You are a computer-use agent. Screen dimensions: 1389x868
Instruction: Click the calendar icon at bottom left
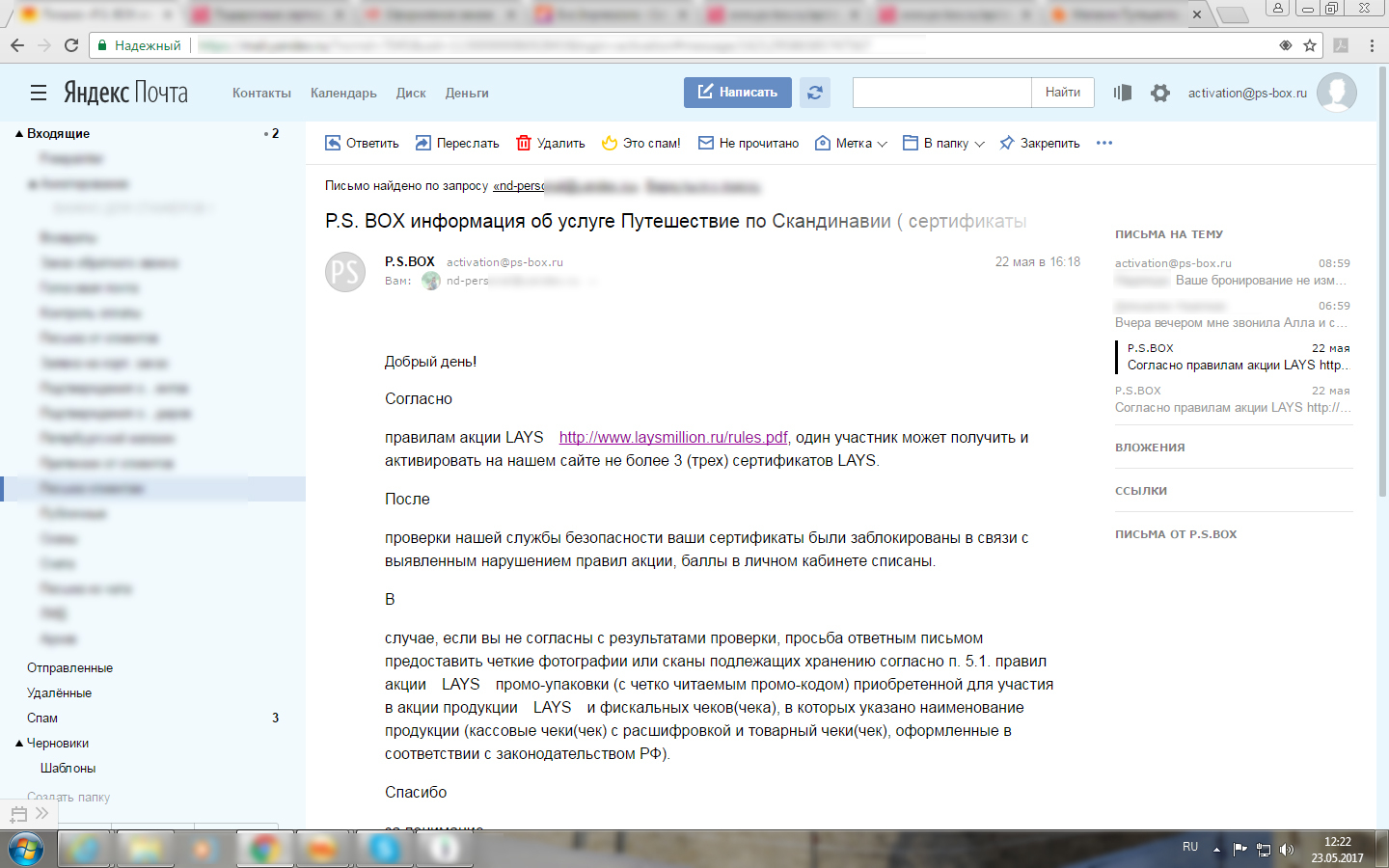18,814
